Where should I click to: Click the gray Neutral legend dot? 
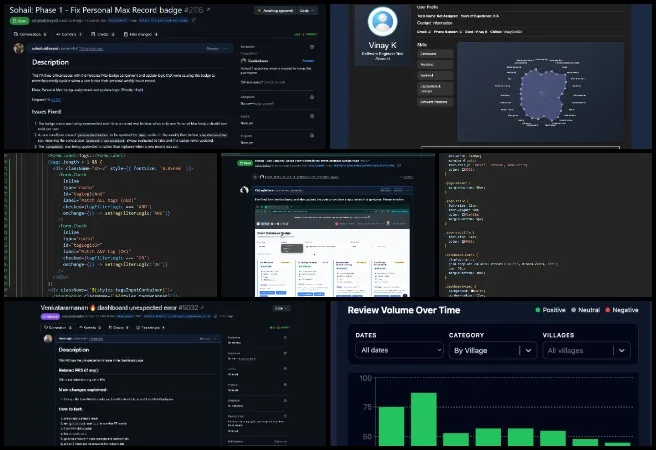(574, 310)
